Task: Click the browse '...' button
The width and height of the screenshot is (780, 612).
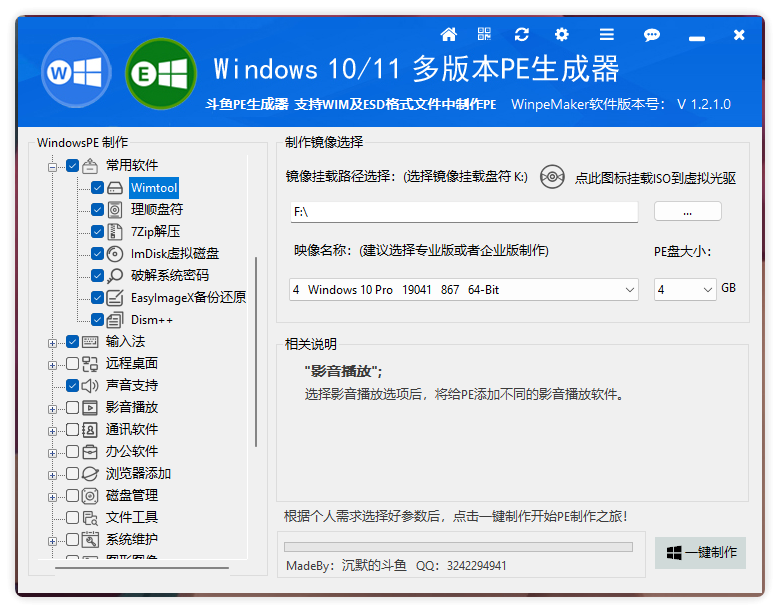Action: 687,211
